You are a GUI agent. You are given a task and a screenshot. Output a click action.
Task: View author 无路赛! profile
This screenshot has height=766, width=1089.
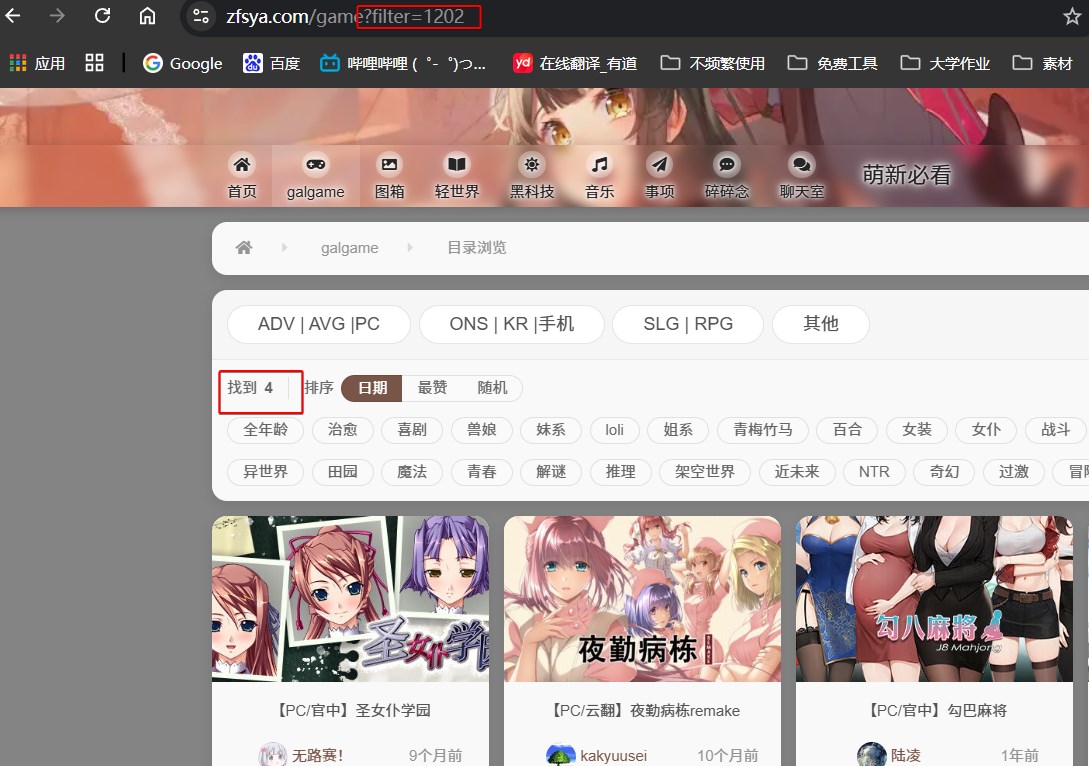pyautogui.click(x=301, y=755)
